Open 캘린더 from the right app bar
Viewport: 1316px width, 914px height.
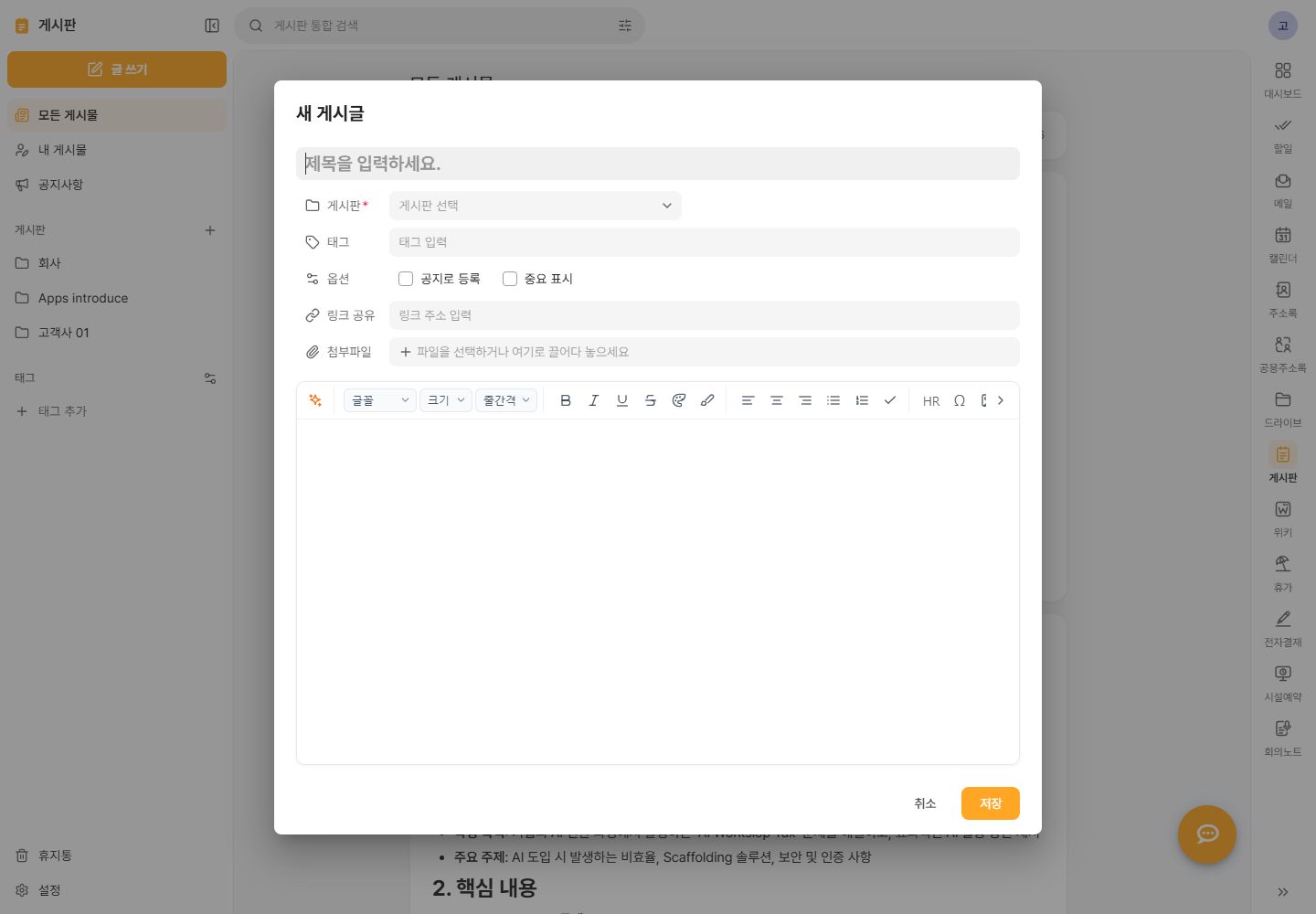click(1283, 245)
